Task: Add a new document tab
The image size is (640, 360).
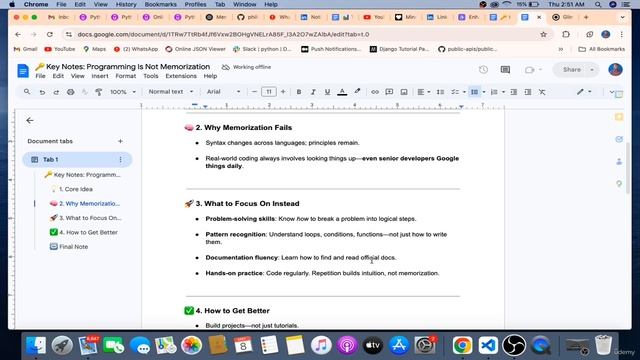Action: click(120, 141)
